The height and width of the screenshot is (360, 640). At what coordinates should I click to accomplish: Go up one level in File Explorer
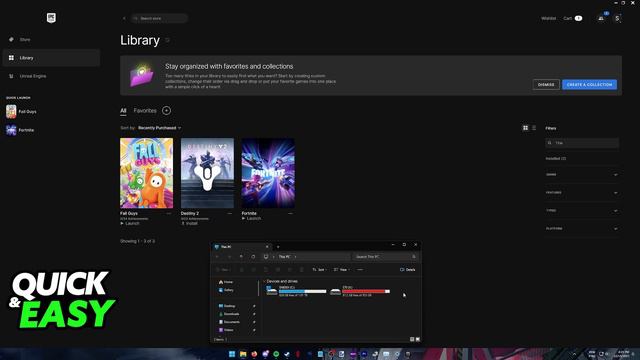242,257
